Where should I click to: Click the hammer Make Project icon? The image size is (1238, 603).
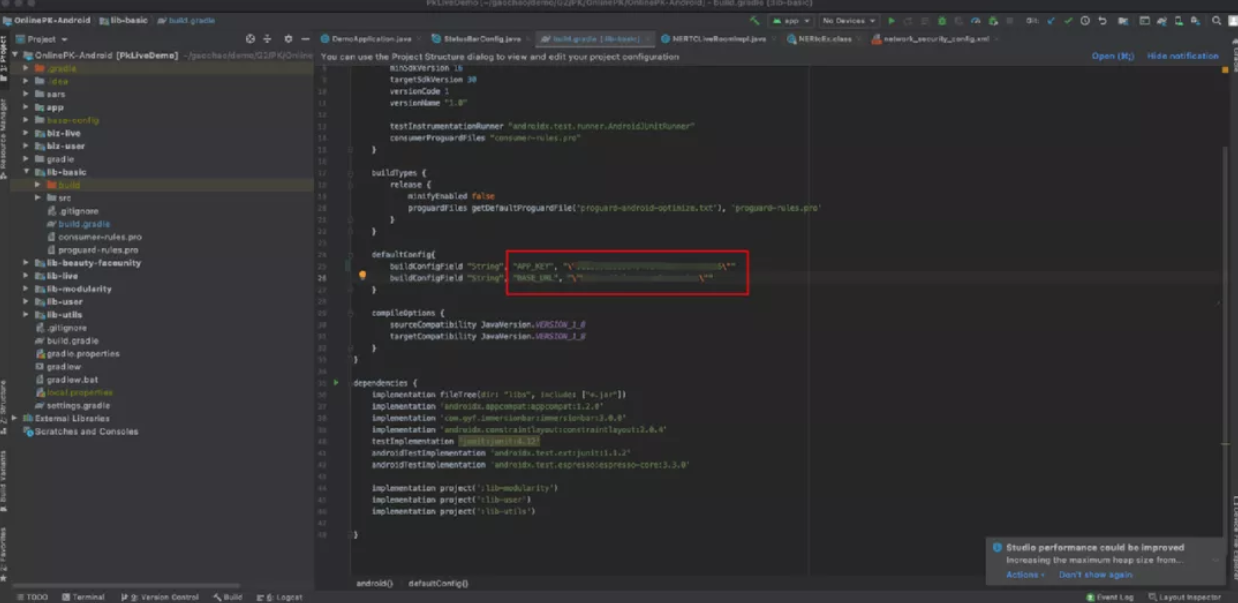tap(755, 20)
